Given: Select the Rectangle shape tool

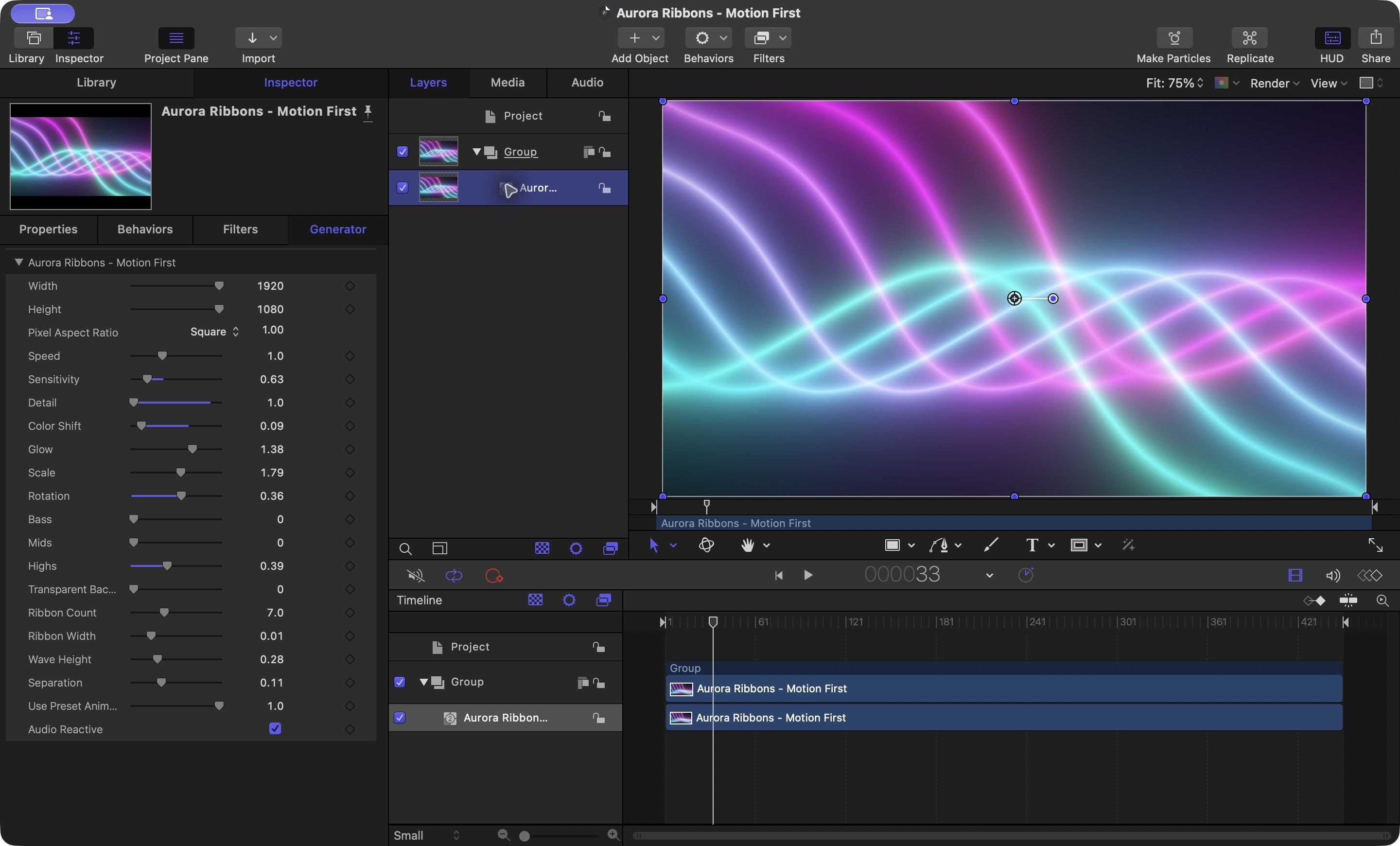Looking at the screenshot, I should (x=892, y=545).
